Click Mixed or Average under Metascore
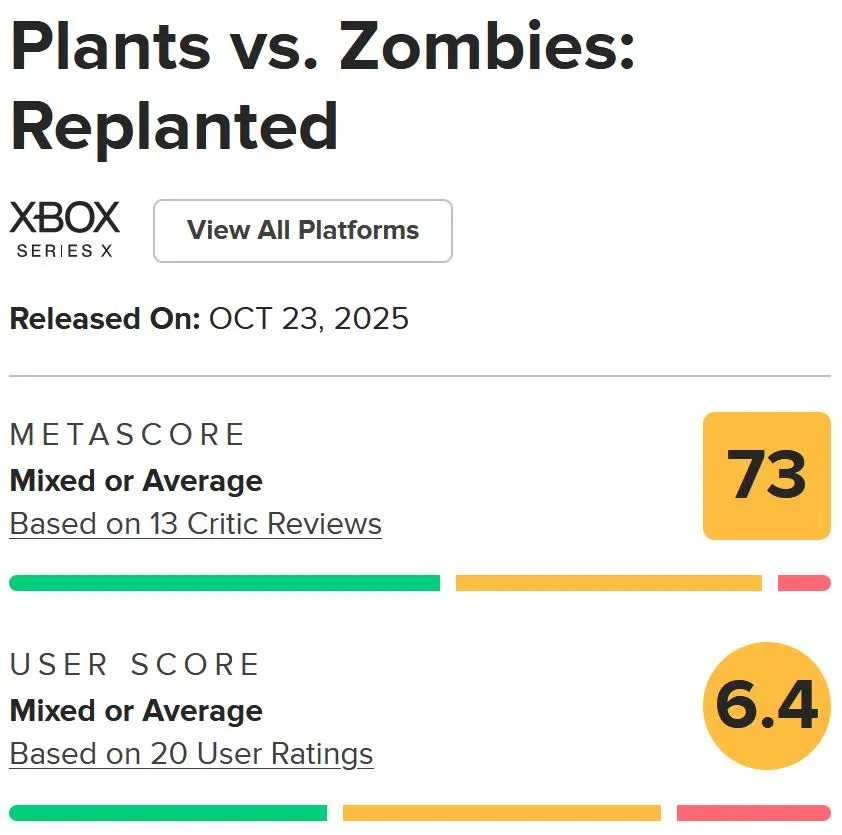Screen dimensions: 842x835 coord(136,481)
